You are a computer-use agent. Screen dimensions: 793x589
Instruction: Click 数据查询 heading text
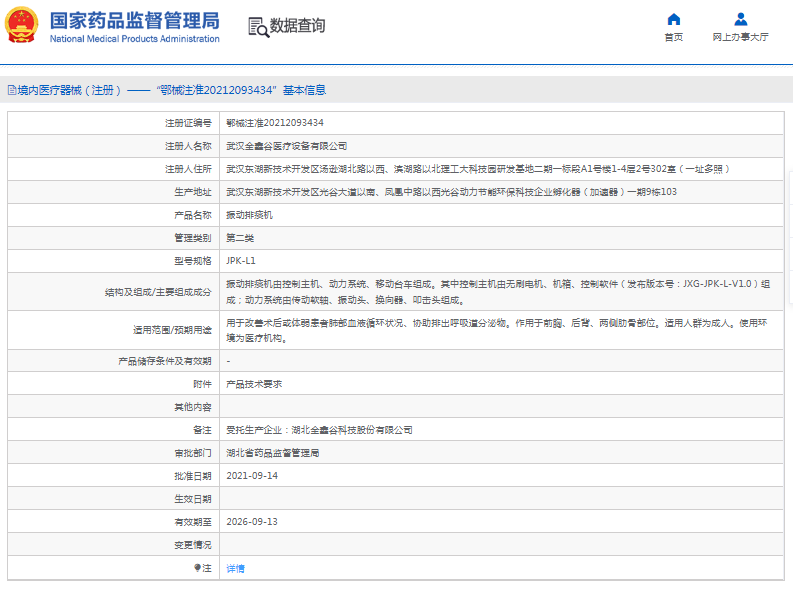pyautogui.click(x=297, y=25)
